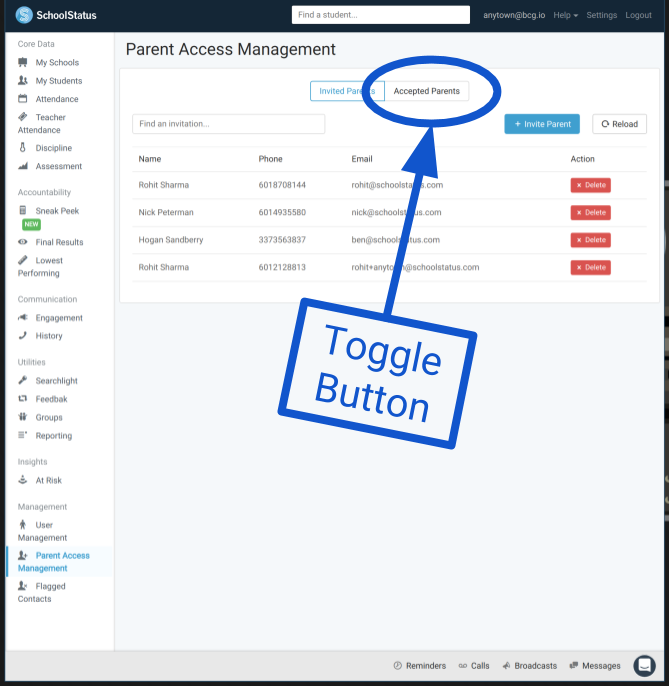Delete the Nick Peterman invitation
The width and height of the screenshot is (669, 686).
pos(590,213)
